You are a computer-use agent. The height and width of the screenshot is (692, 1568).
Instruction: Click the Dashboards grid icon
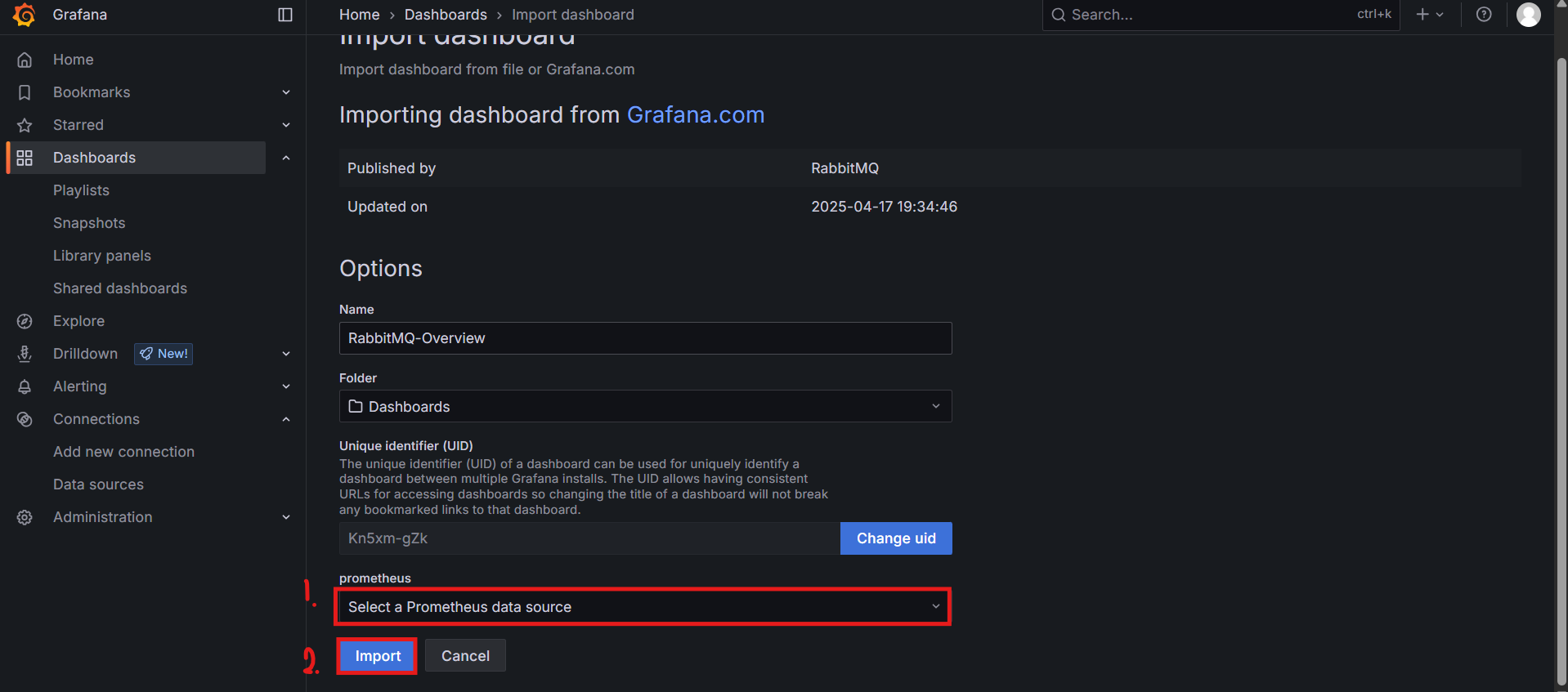25,158
